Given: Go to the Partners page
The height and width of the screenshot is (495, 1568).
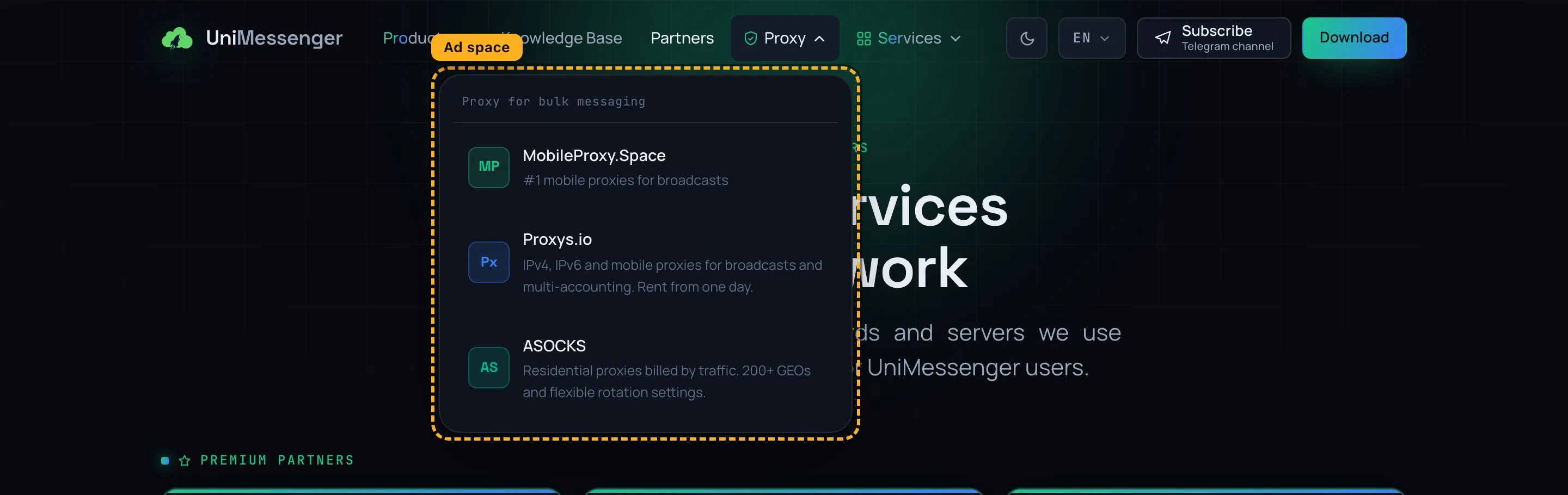Looking at the screenshot, I should (682, 38).
